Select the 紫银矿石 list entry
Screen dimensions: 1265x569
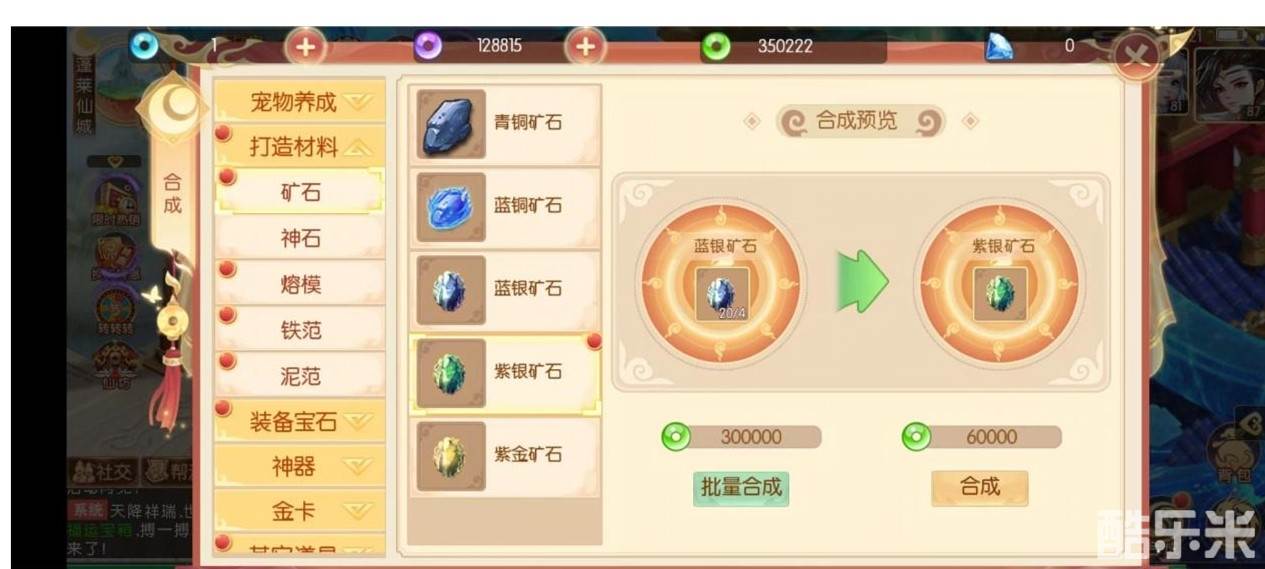tap(505, 373)
